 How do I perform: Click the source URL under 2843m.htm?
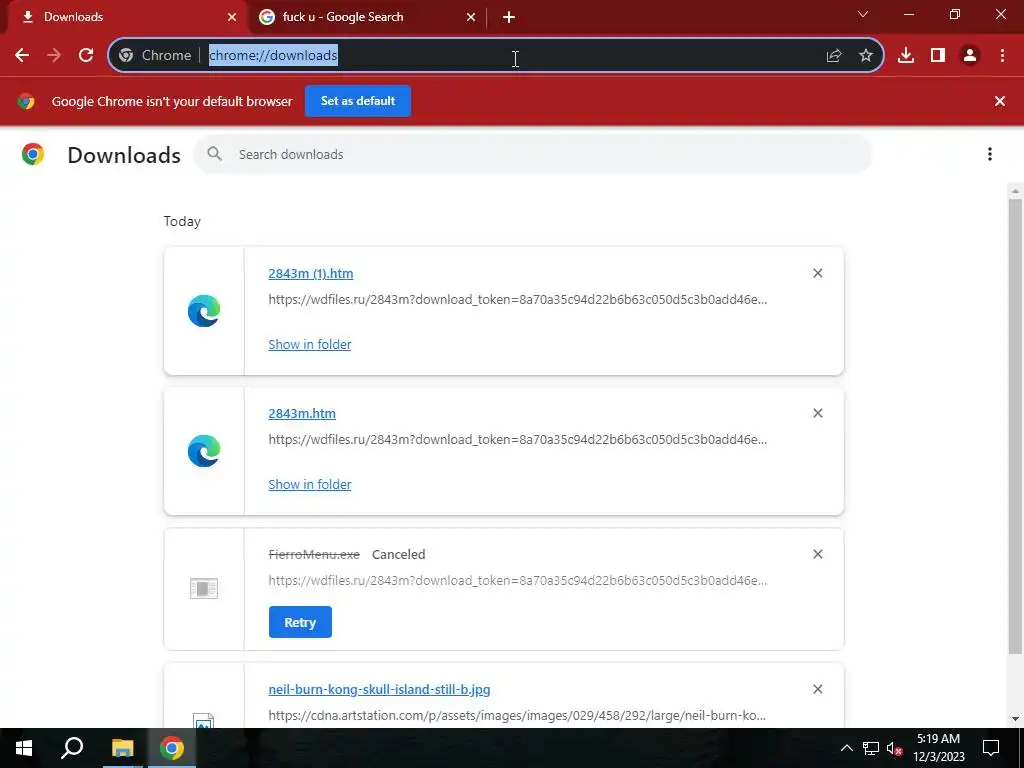518,440
